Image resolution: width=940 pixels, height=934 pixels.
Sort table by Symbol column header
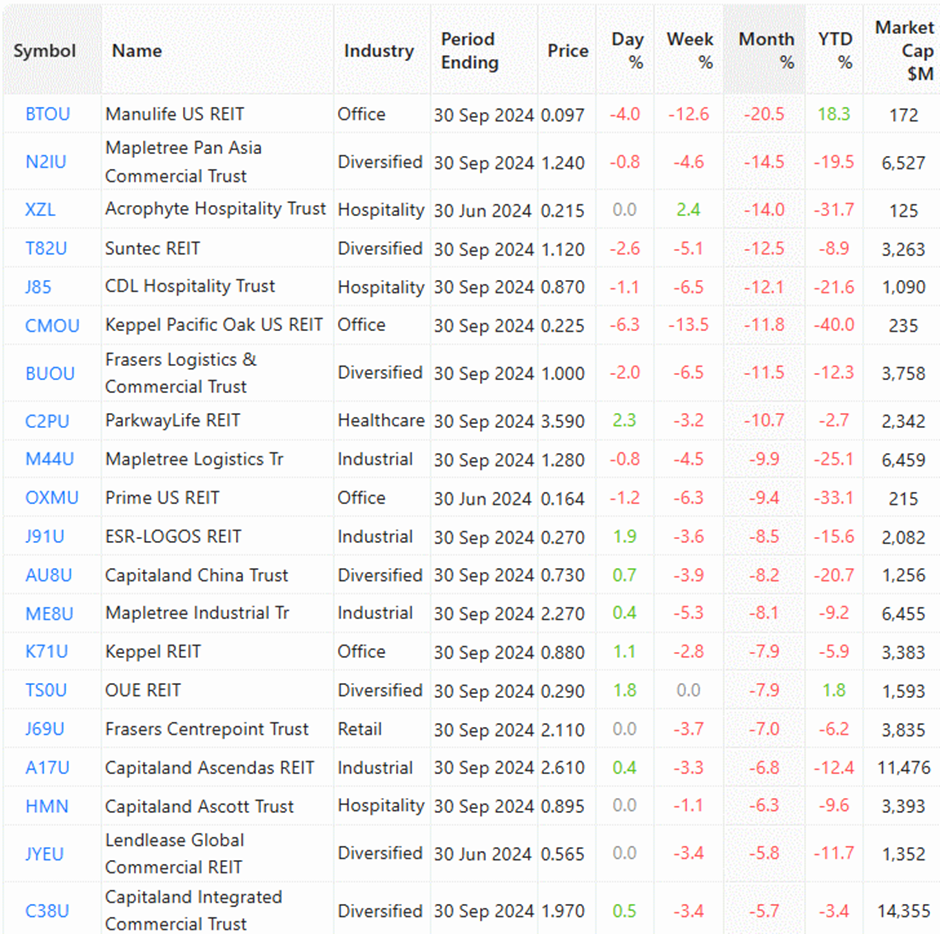[45, 51]
